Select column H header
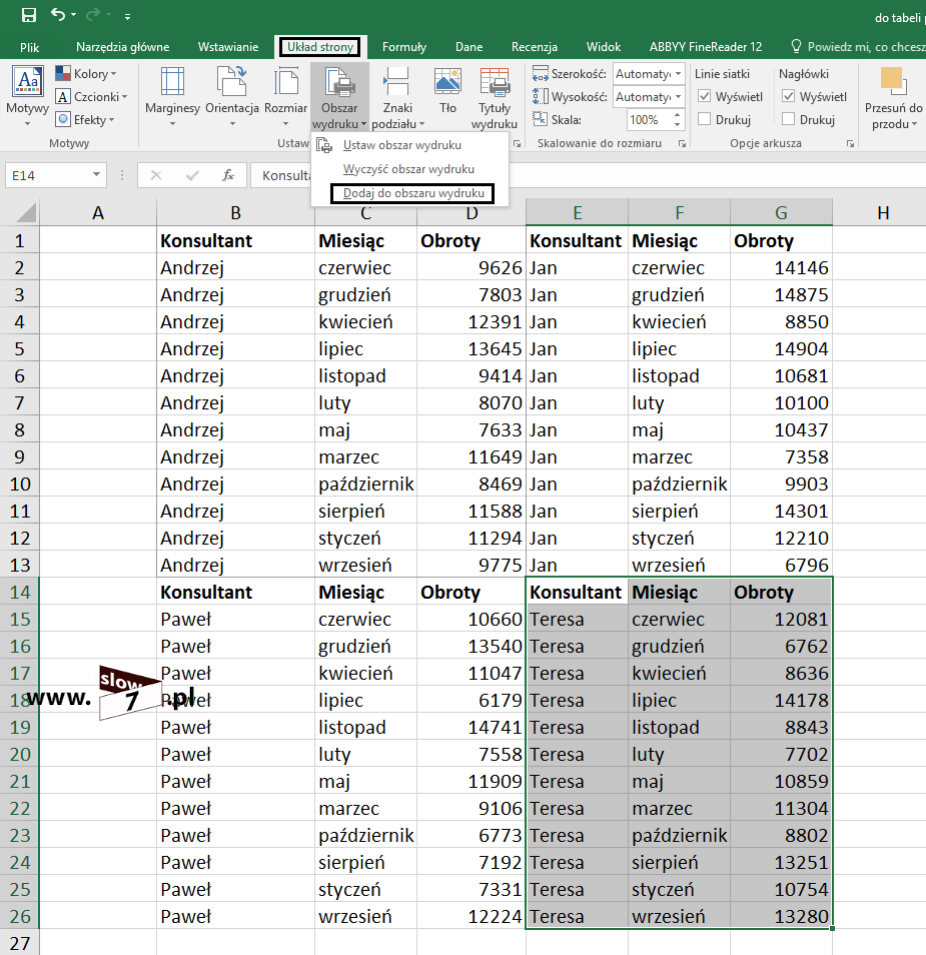 (883, 213)
